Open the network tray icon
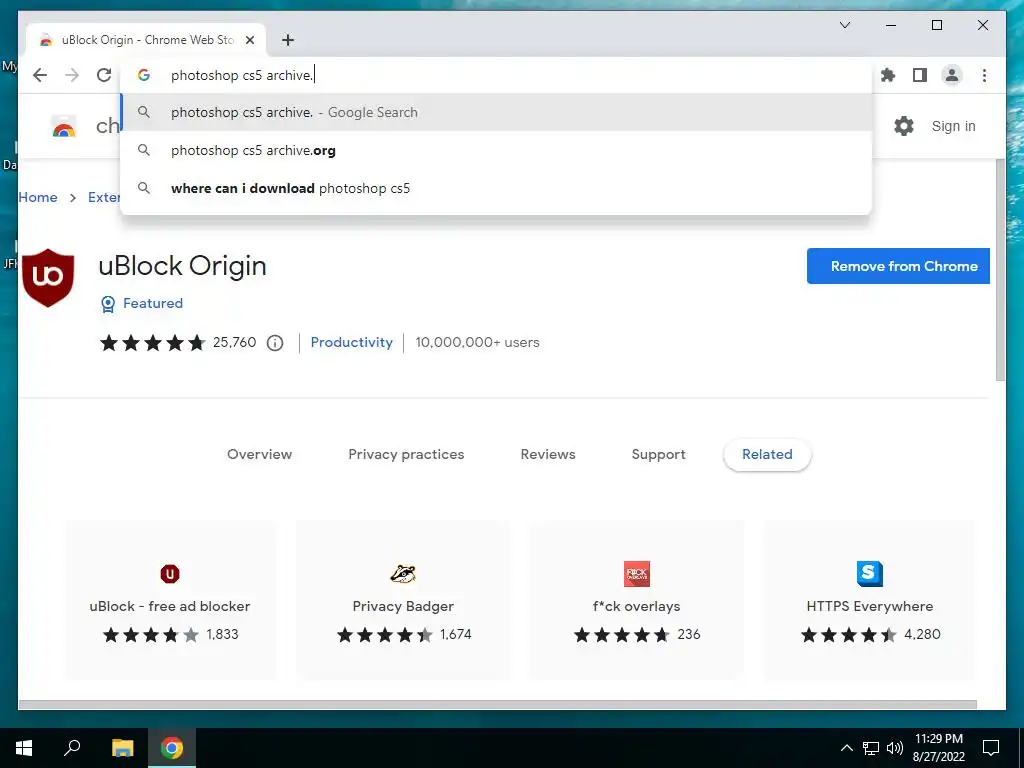 [871, 748]
